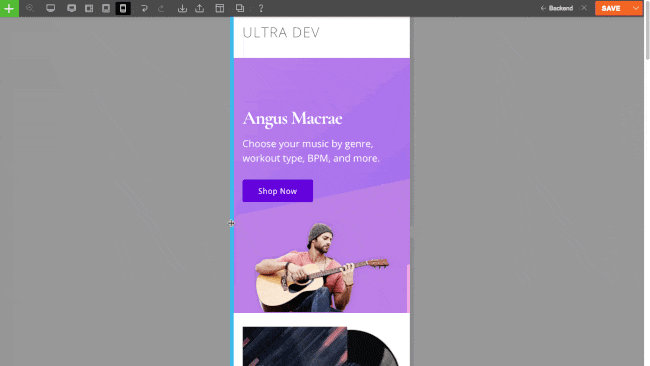Image resolution: width=650 pixels, height=366 pixels.
Task: Switch to tablet portrait preview
Action: click(x=106, y=8)
